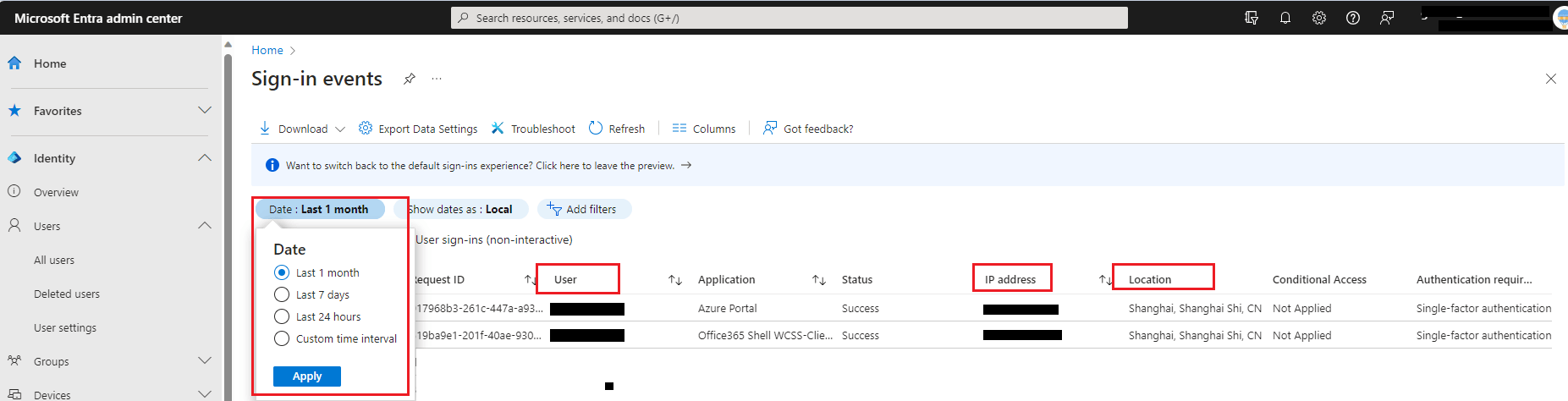Sort by IP address arrows icon
The width and height of the screenshot is (1568, 401).
(x=1105, y=280)
